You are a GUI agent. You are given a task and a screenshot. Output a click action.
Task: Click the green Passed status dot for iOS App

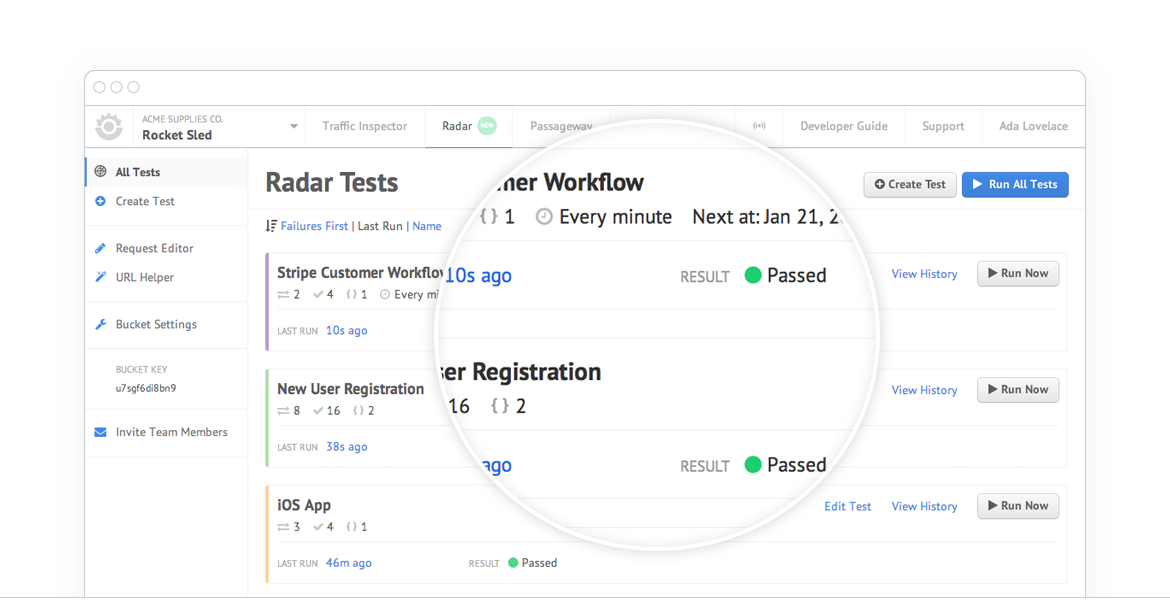point(513,563)
